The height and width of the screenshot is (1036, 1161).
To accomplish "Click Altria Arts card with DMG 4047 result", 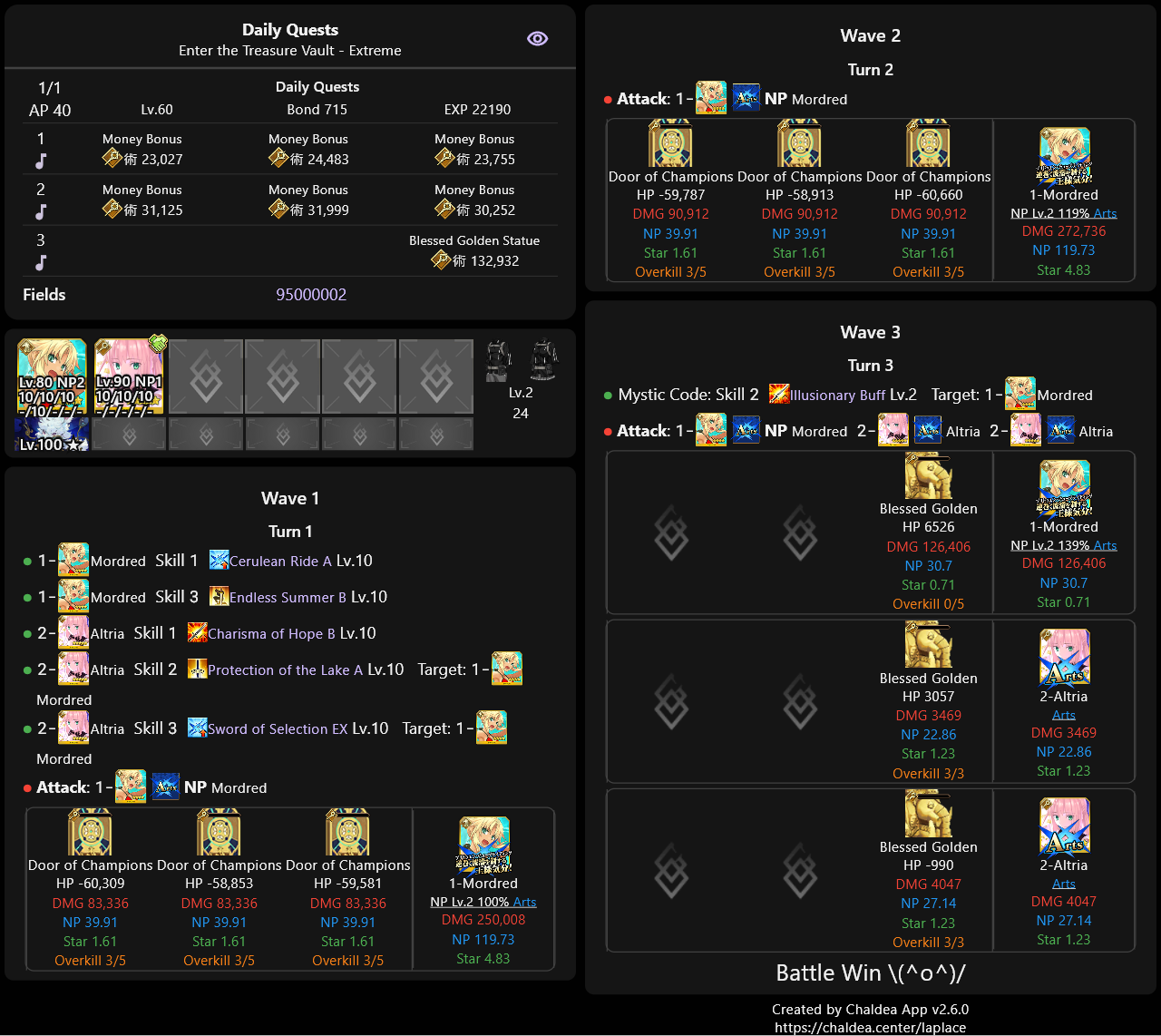I will point(1064,826).
